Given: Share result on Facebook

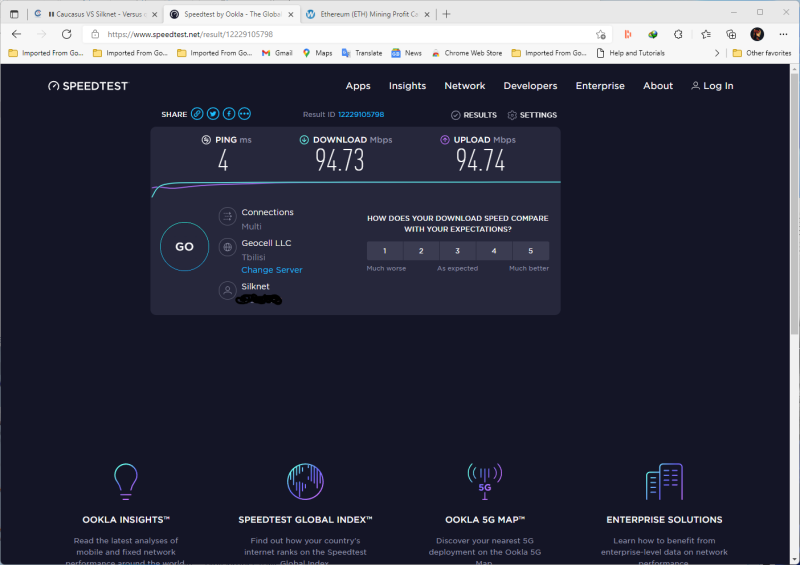Looking at the screenshot, I should (x=229, y=115).
